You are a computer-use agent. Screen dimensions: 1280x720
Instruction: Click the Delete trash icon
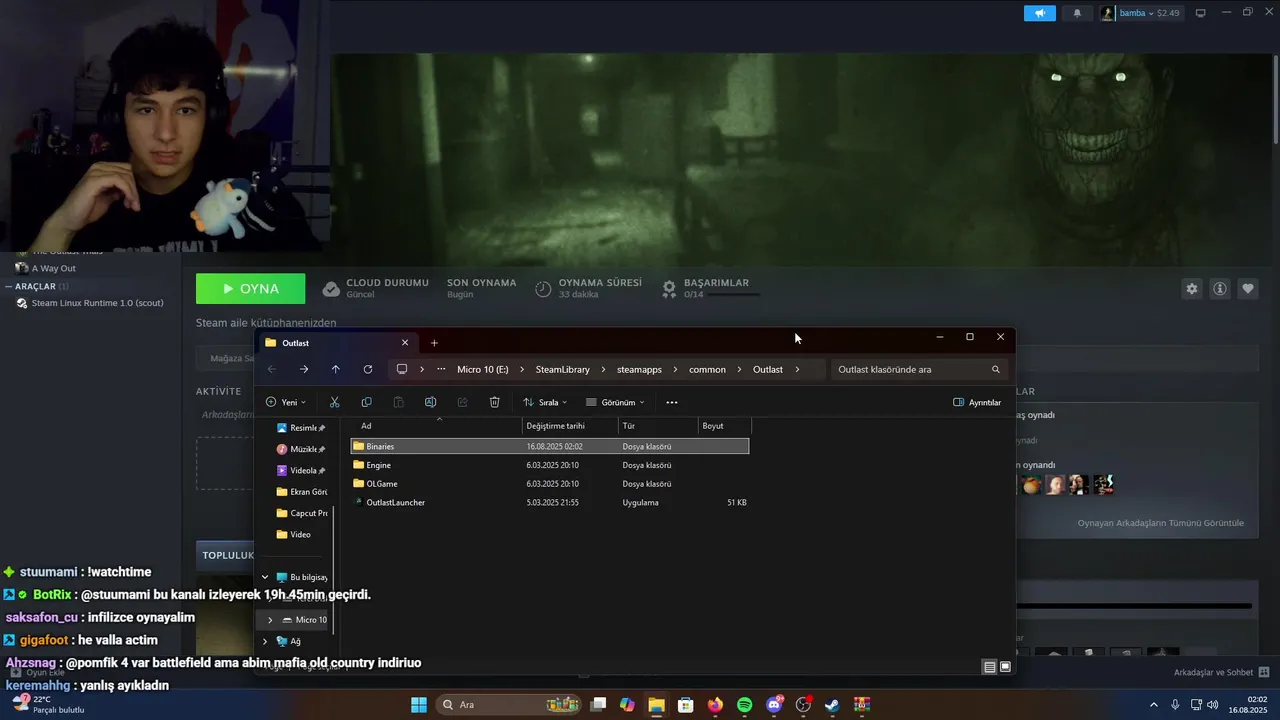click(x=494, y=402)
